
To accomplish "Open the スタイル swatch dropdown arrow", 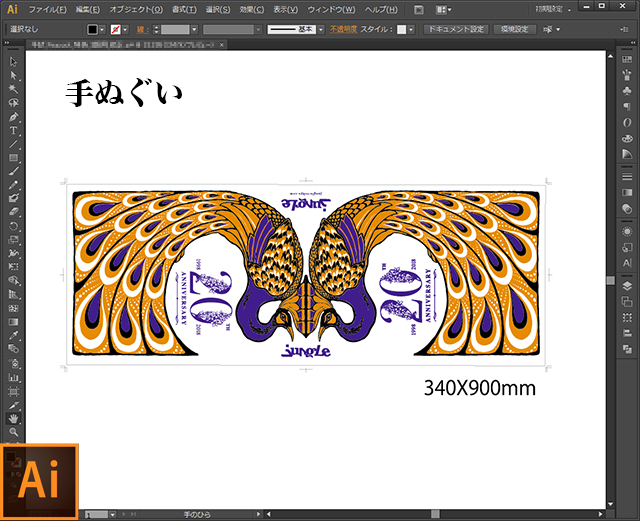I will [x=411, y=29].
